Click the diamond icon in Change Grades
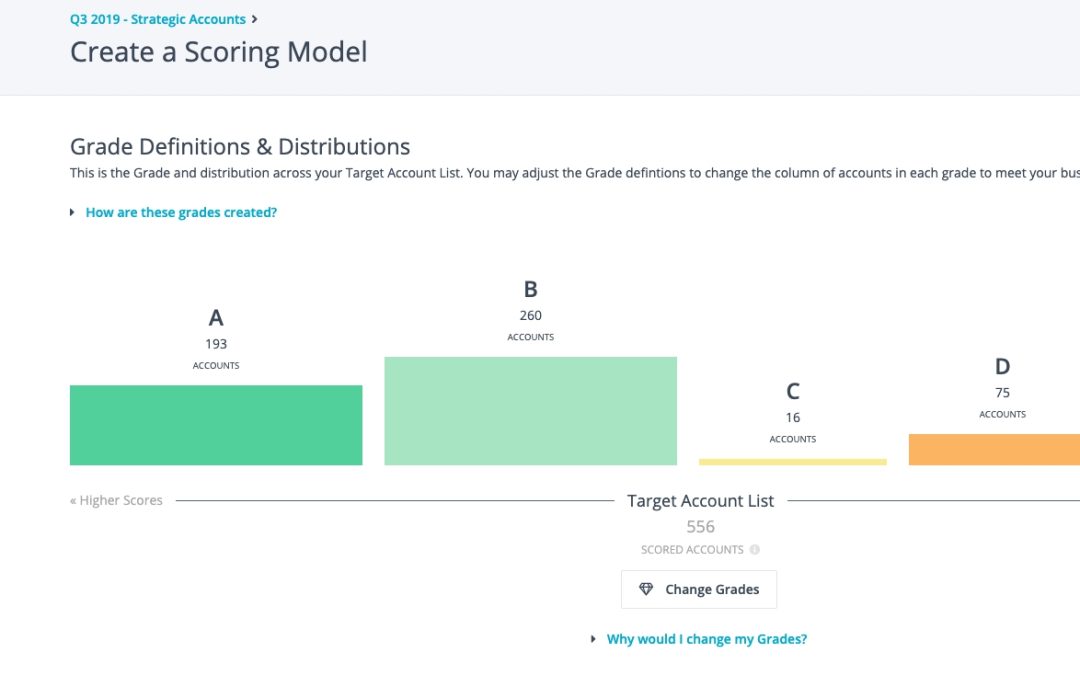Image resolution: width=1080 pixels, height=675 pixels. pos(646,590)
